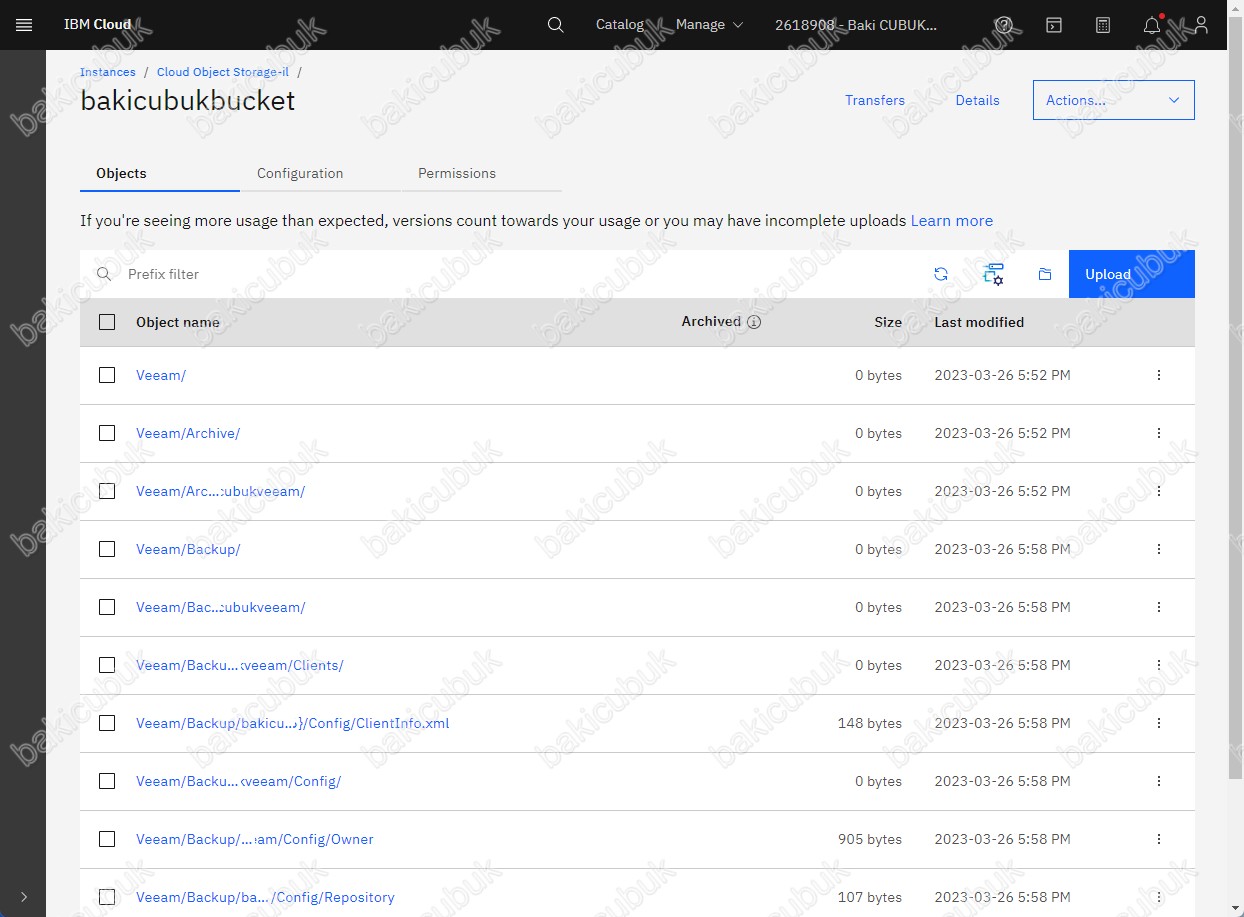Check the Veeam/Archive/ row checkbox
The height and width of the screenshot is (917, 1244).
click(x=107, y=433)
